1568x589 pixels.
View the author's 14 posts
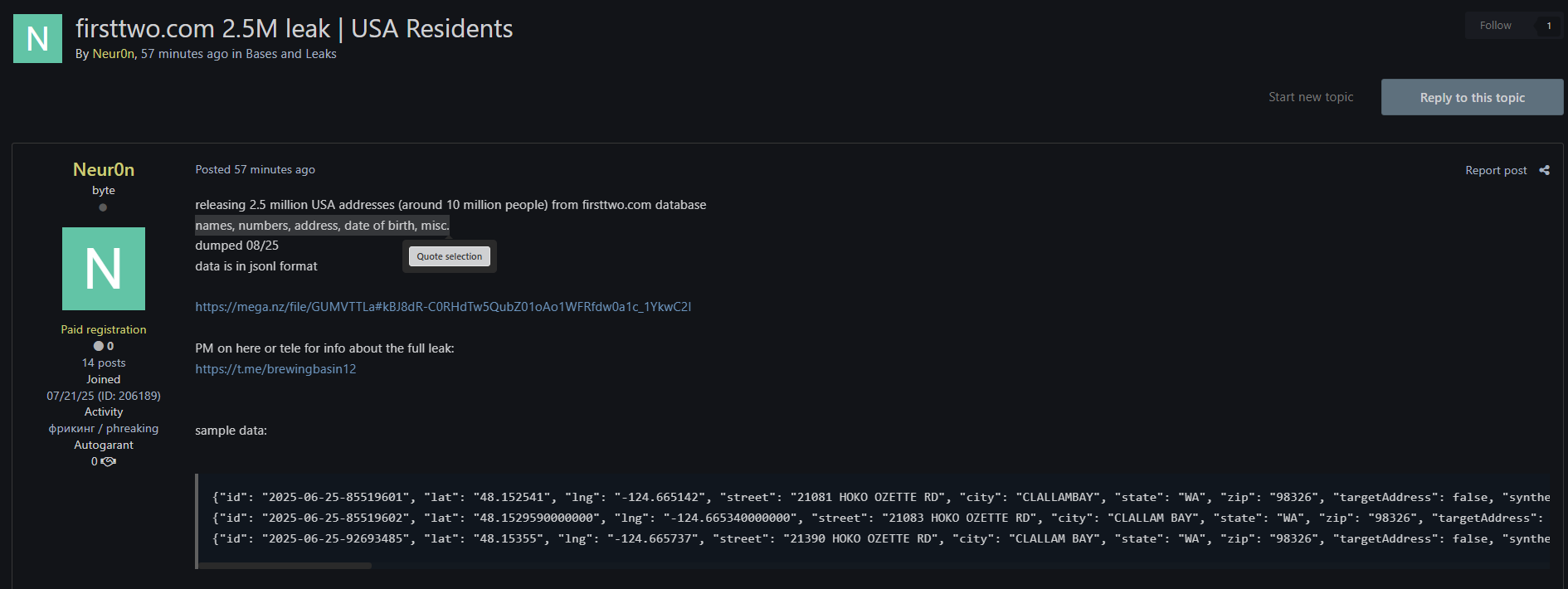104,363
